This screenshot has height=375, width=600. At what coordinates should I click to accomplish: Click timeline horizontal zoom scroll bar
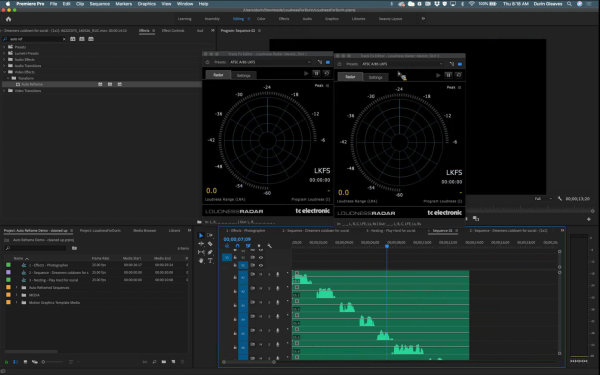249,362
